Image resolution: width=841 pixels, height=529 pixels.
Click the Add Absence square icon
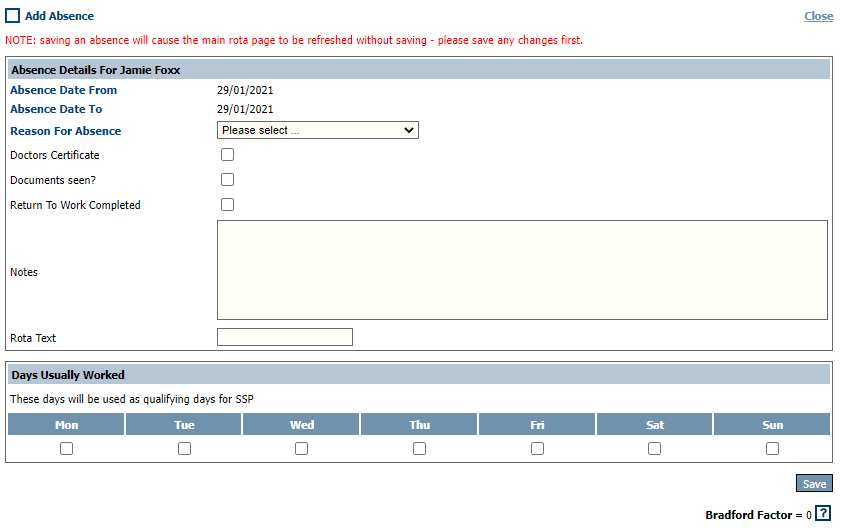point(12,16)
